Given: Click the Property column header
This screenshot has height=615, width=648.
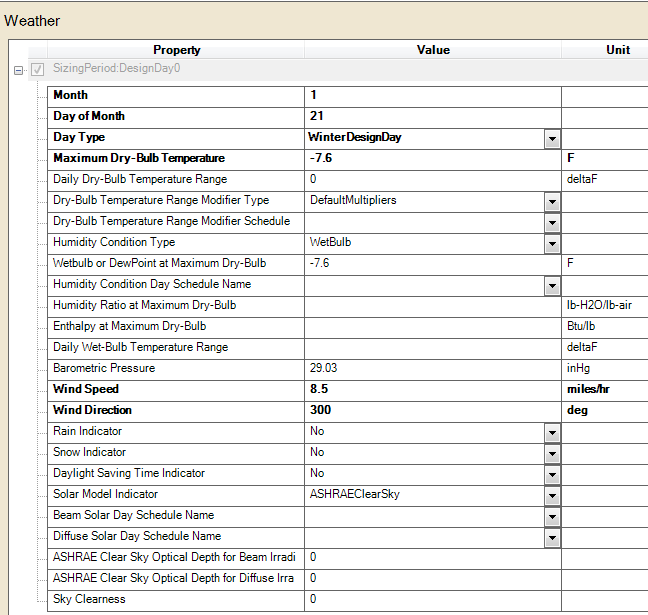Looking at the screenshot, I should 176,50.
